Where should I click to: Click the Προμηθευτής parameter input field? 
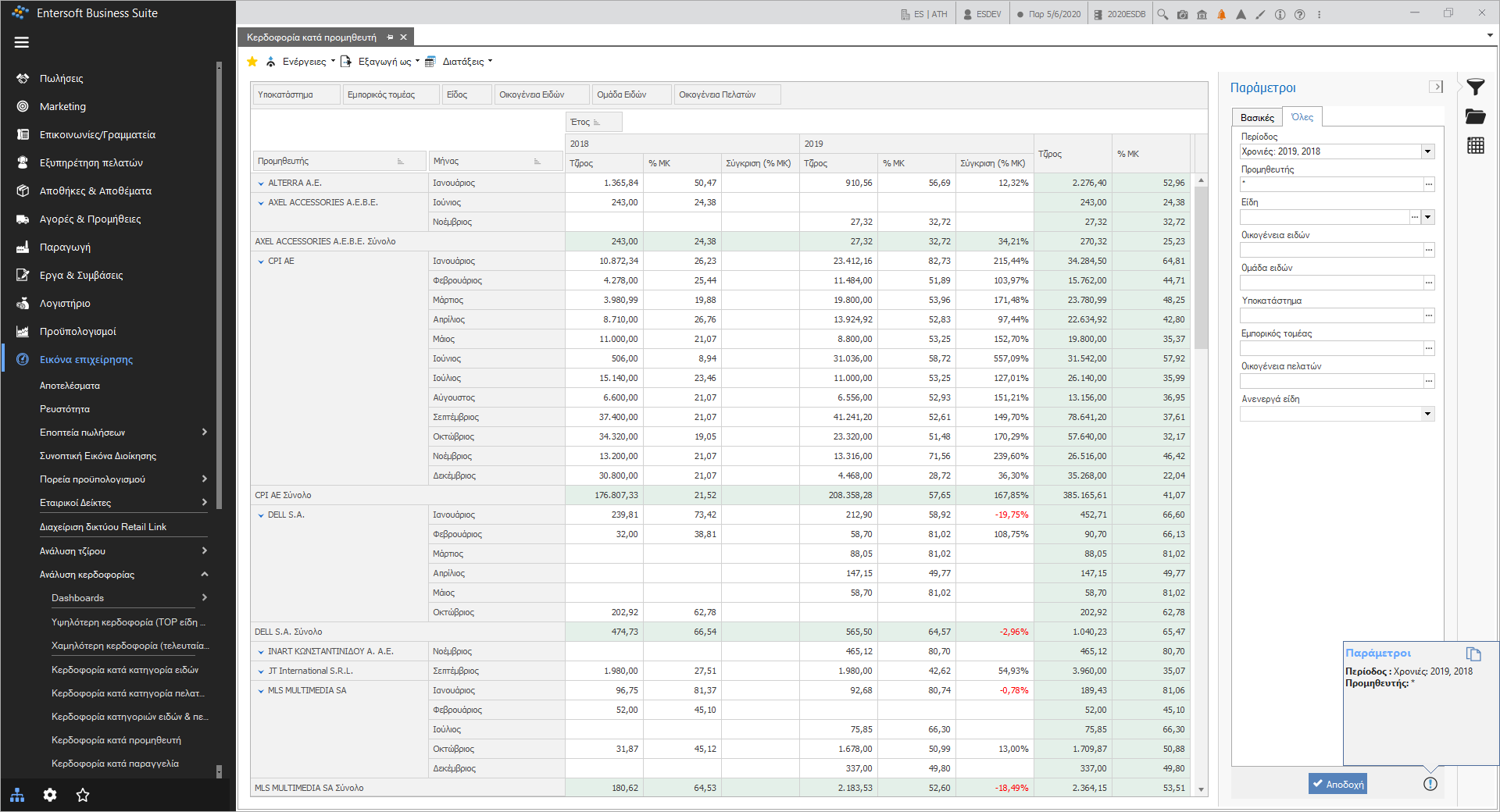(x=1331, y=184)
